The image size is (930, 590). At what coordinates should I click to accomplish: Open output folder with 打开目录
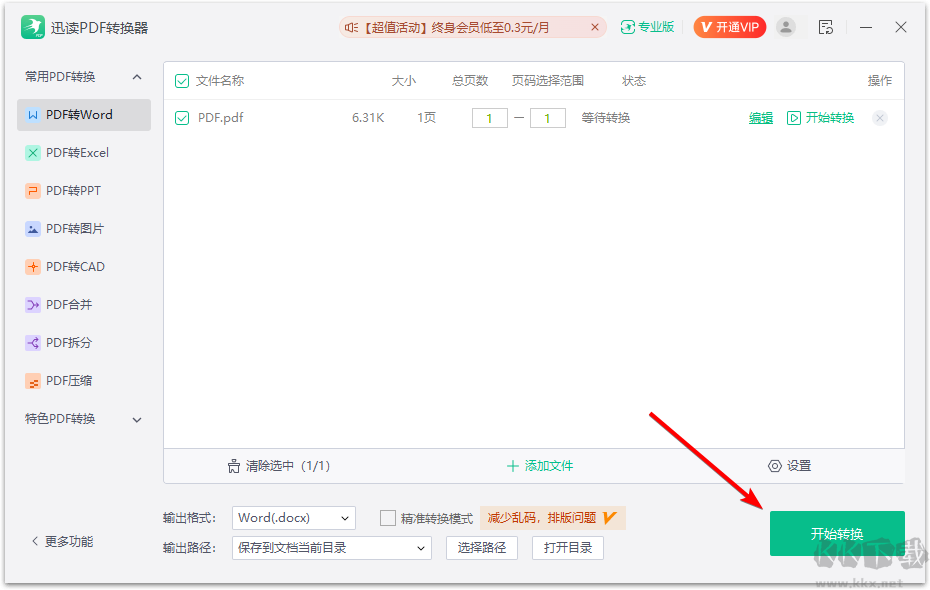567,547
